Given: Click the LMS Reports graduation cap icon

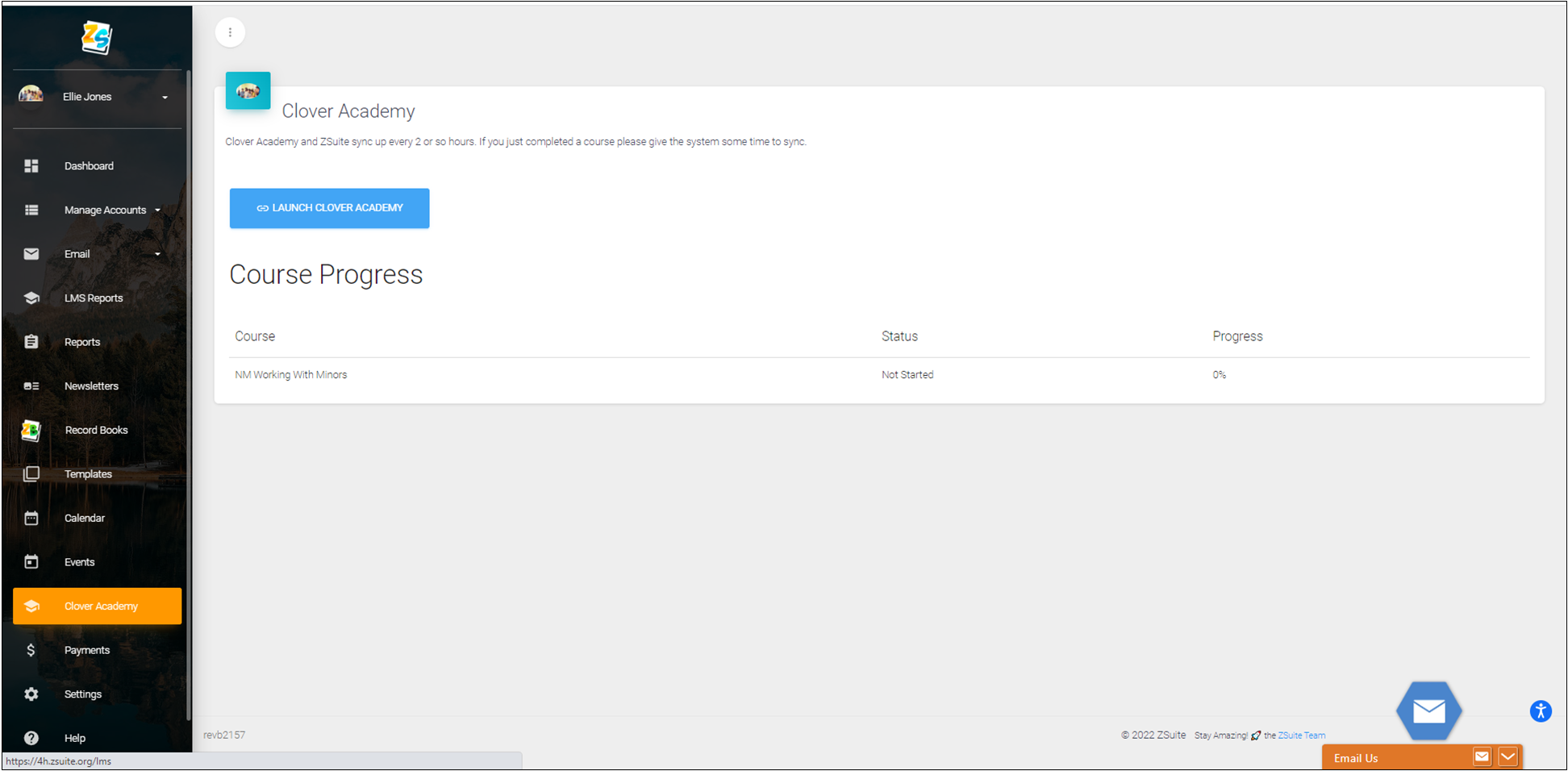Looking at the screenshot, I should (31, 298).
